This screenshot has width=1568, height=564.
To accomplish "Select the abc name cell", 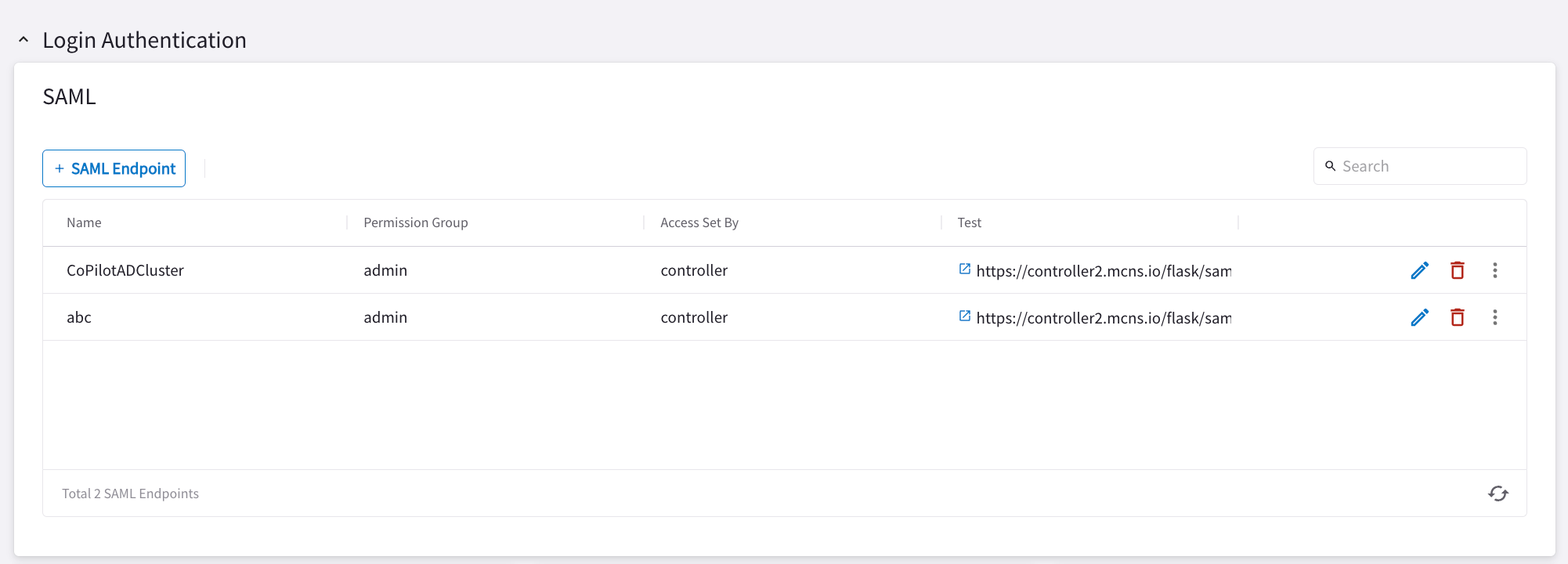I will click(79, 317).
